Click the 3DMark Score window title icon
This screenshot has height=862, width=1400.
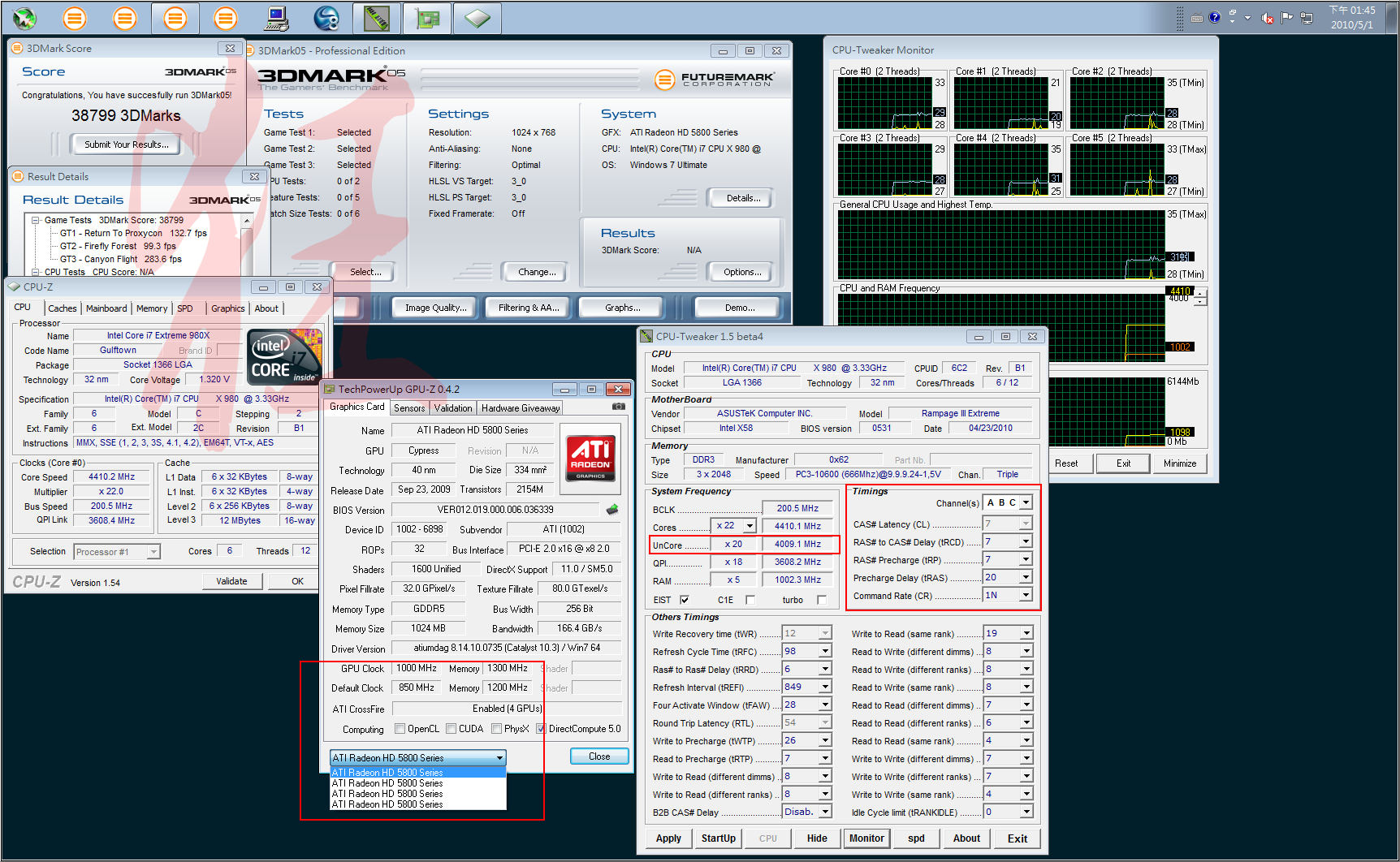click(x=17, y=48)
